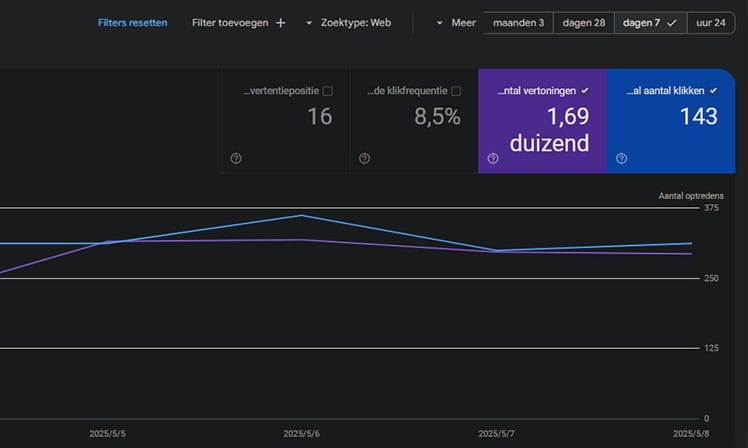Screen dimensions: 748x448
Task: Click help icon in the advertentiepositie card
Action: pos(236,158)
